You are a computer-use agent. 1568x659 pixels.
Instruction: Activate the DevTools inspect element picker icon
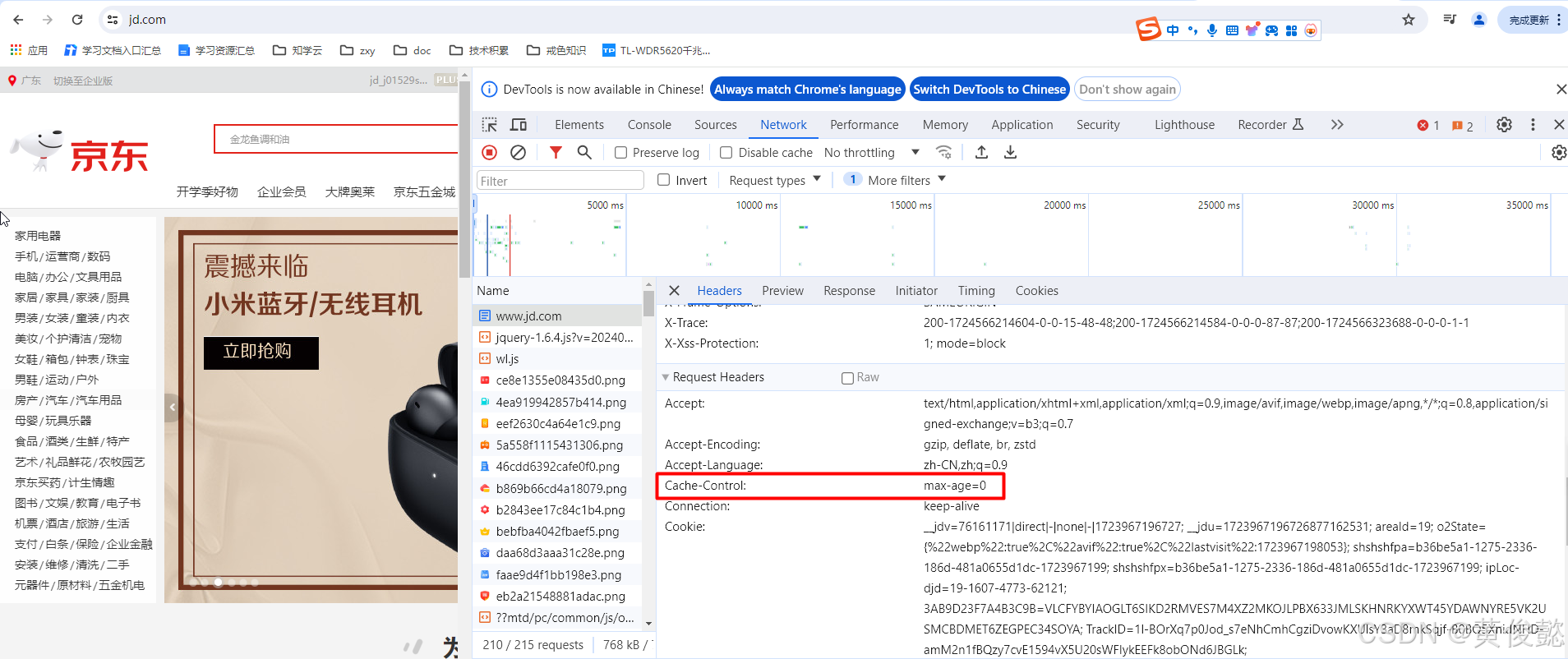[x=490, y=125]
